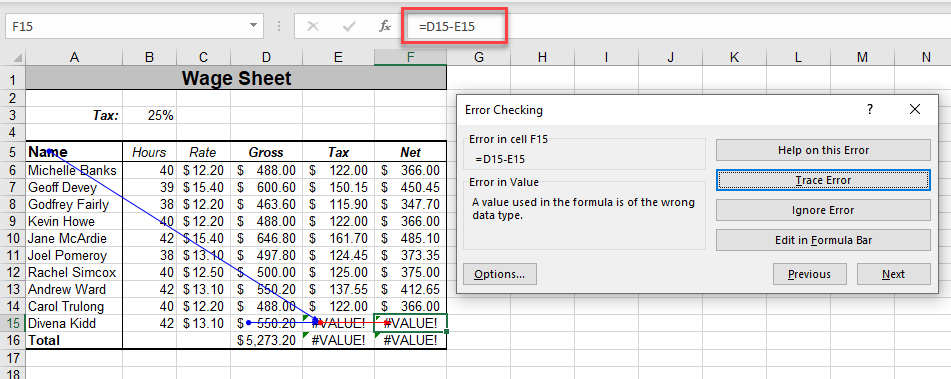
Task: Click the #VALUE! cell in F15
Action: (x=411, y=323)
